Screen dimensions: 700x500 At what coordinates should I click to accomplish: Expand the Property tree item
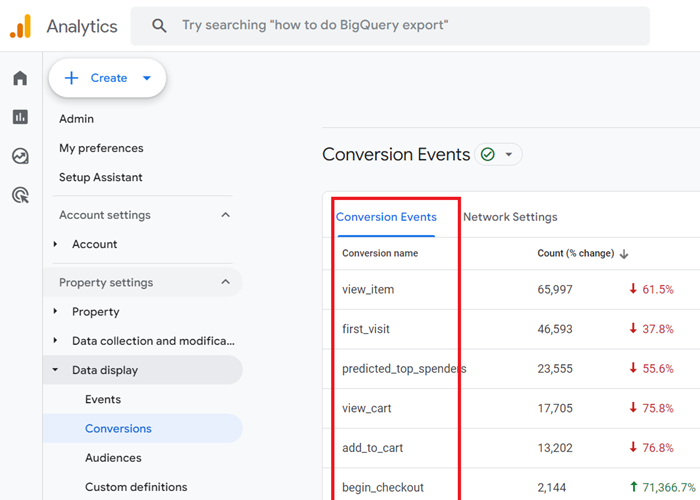(55, 311)
